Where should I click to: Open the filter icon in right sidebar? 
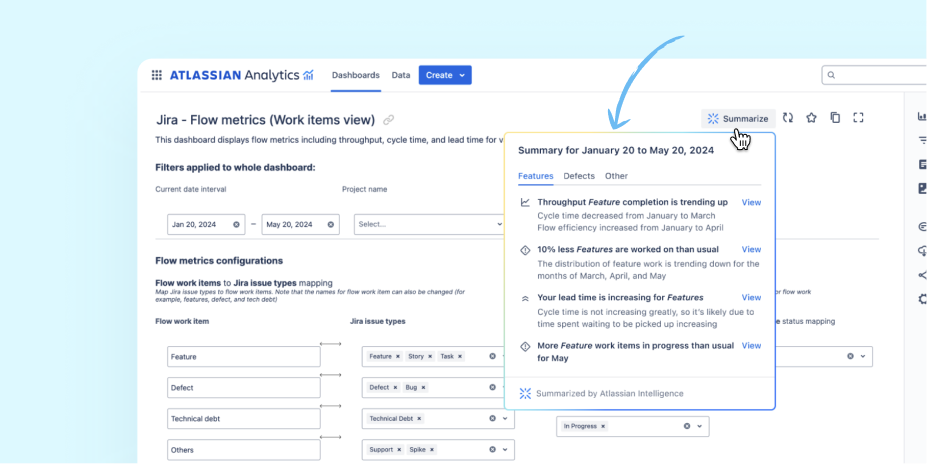[x=922, y=140]
